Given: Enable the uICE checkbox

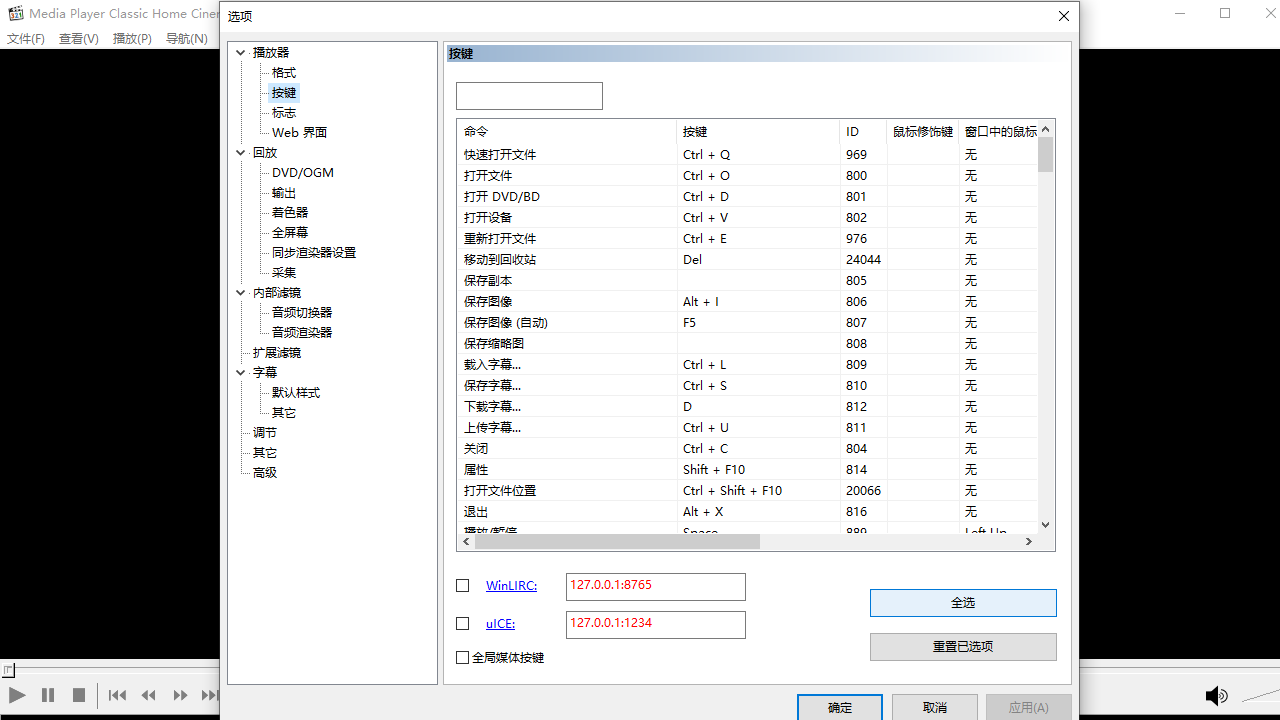Looking at the screenshot, I should point(462,623).
